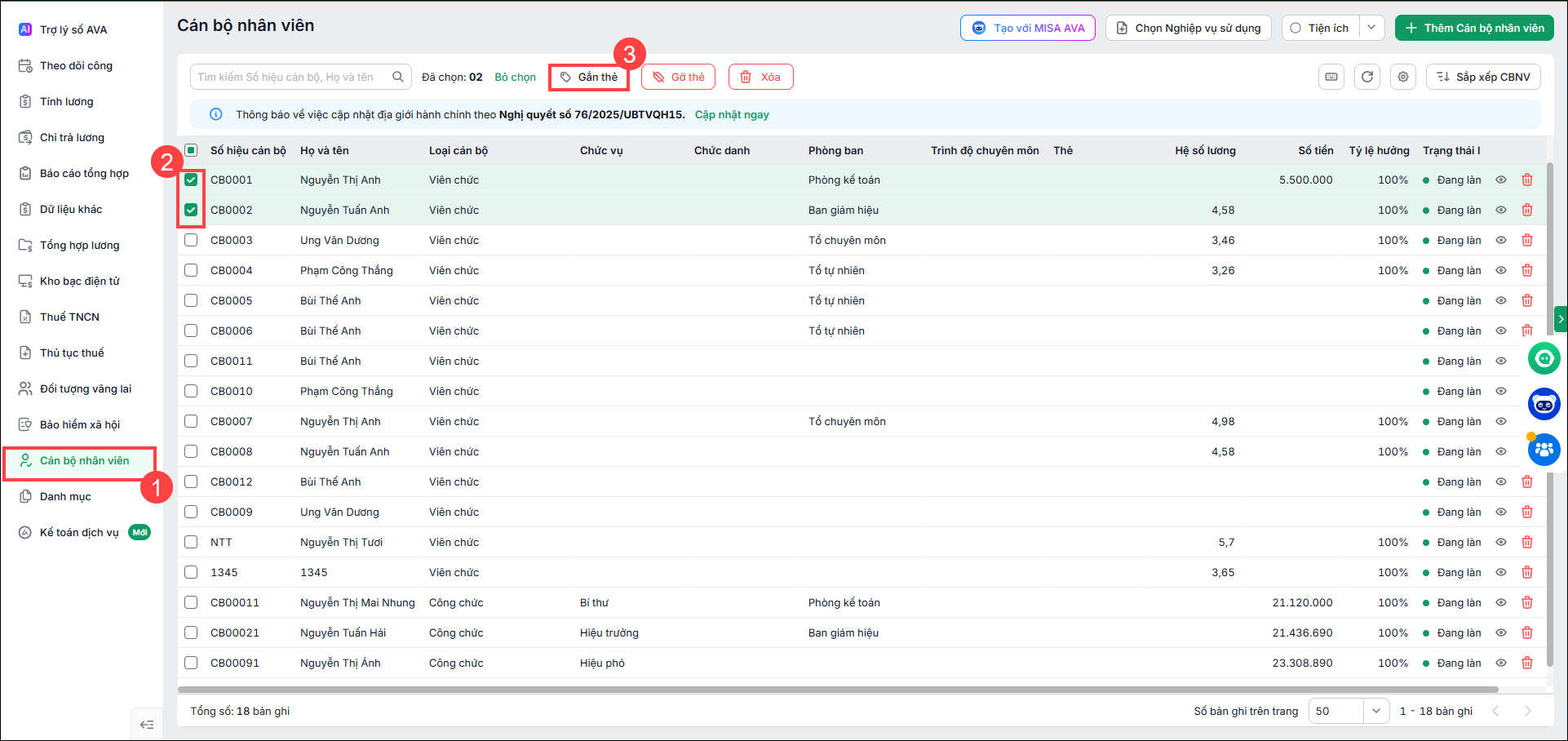The height and width of the screenshot is (741, 1568).
Task: Delete the NTT row via trash icon
Action: tap(1527, 542)
